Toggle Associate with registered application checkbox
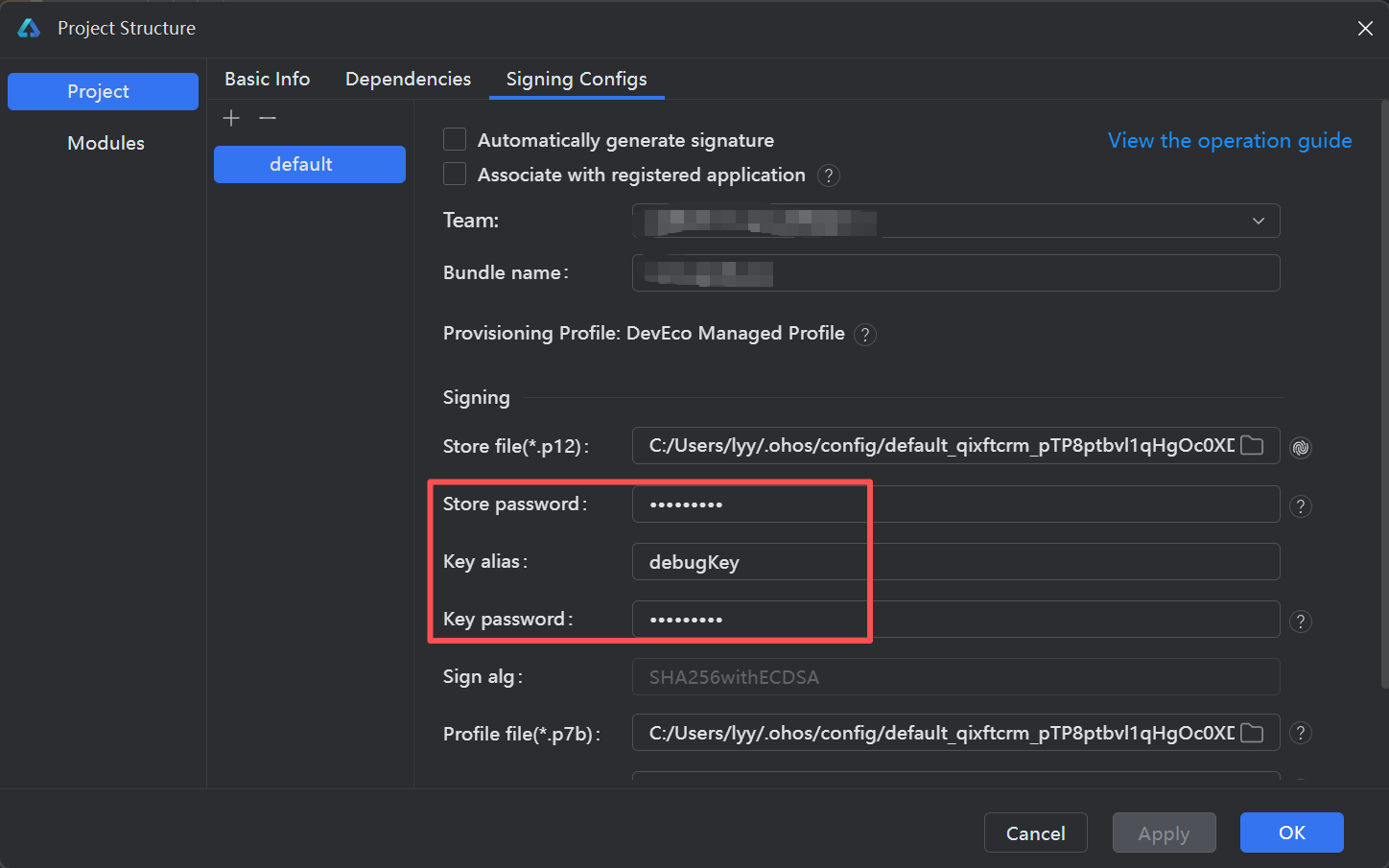Viewport: 1389px width, 868px height. pyautogui.click(x=455, y=175)
